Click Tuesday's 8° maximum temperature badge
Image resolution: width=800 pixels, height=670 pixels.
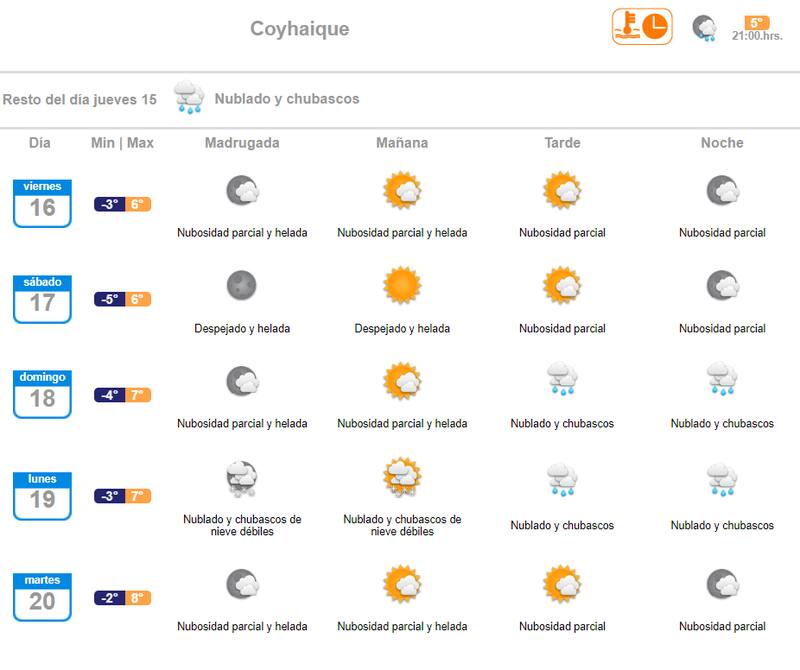click(138, 598)
